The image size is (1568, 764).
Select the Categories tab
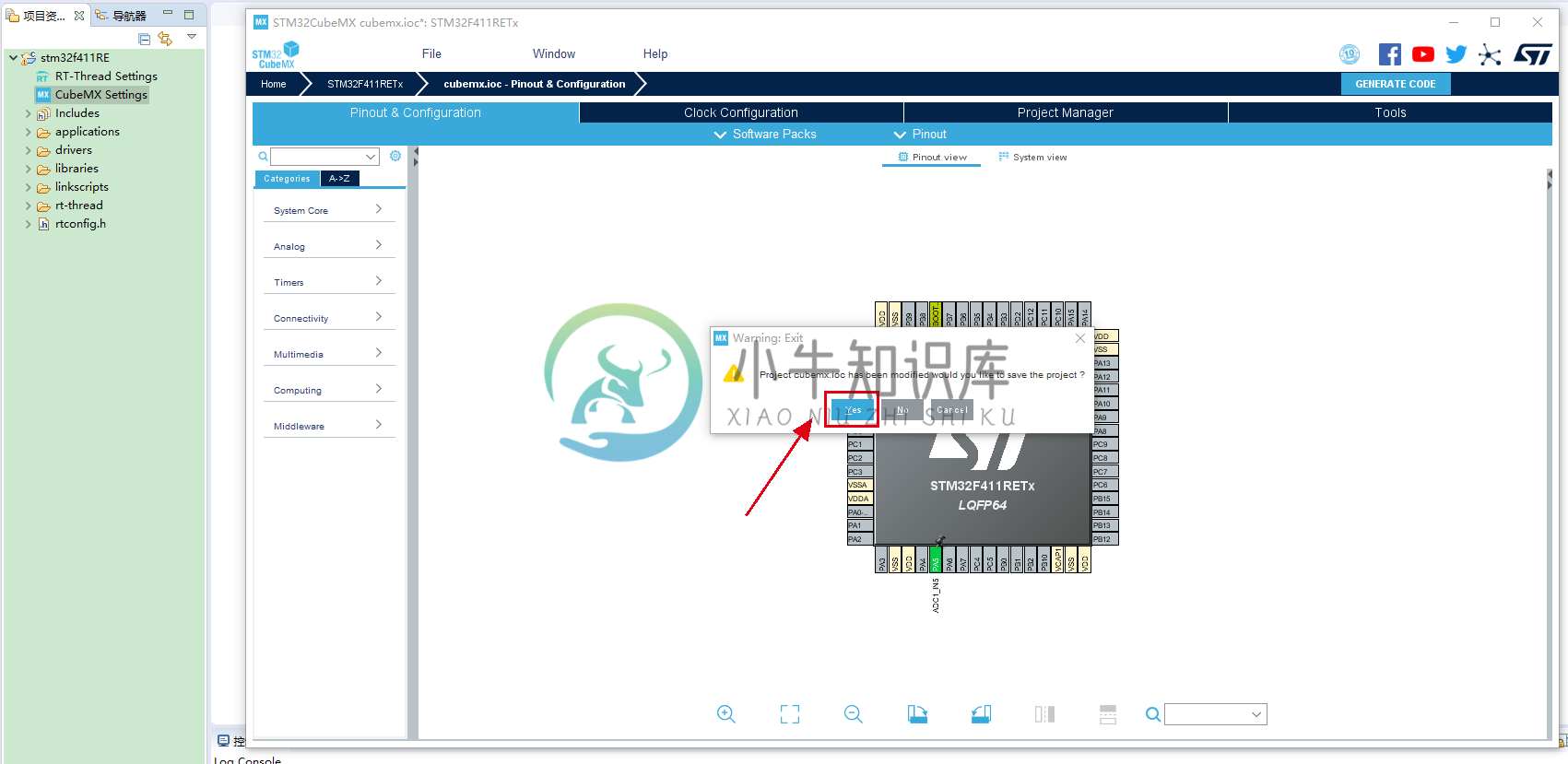point(287,179)
